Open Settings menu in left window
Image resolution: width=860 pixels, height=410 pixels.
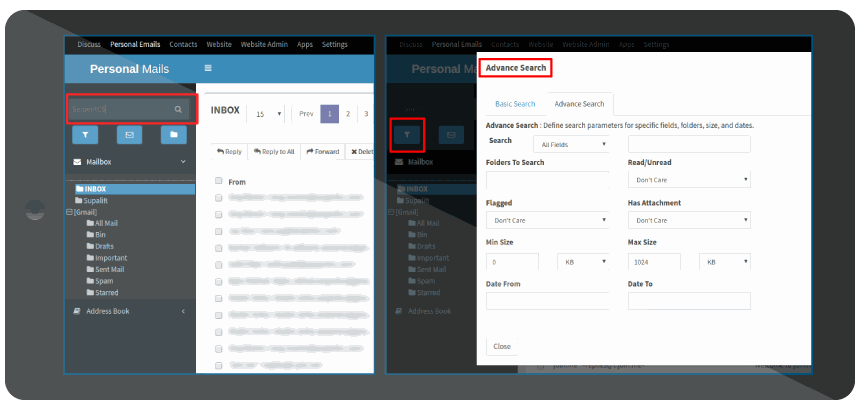pos(335,44)
